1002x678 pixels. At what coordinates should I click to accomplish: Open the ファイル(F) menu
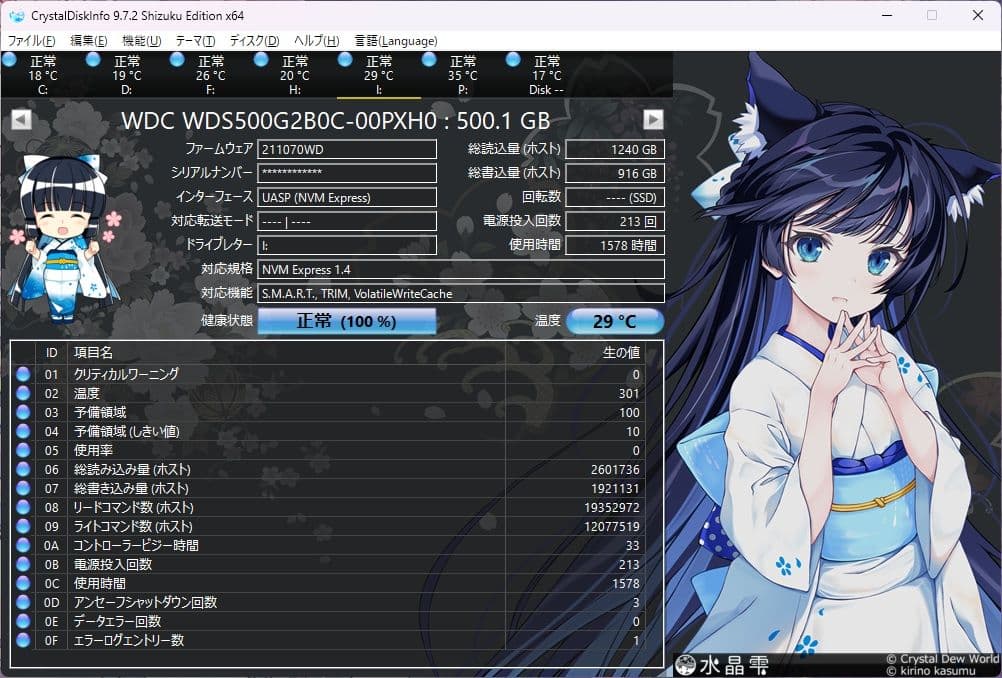[31, 41]
